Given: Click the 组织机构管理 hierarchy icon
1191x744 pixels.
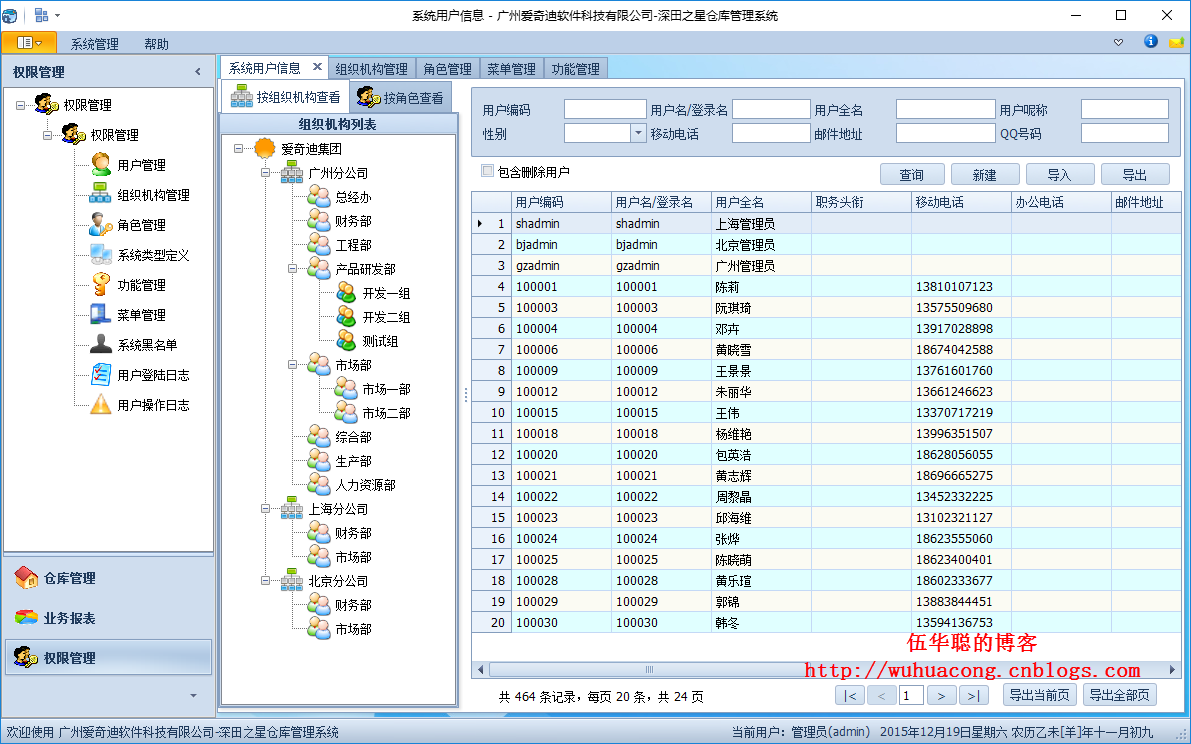Looking at the screenshot, I should (x=100, y=194).
